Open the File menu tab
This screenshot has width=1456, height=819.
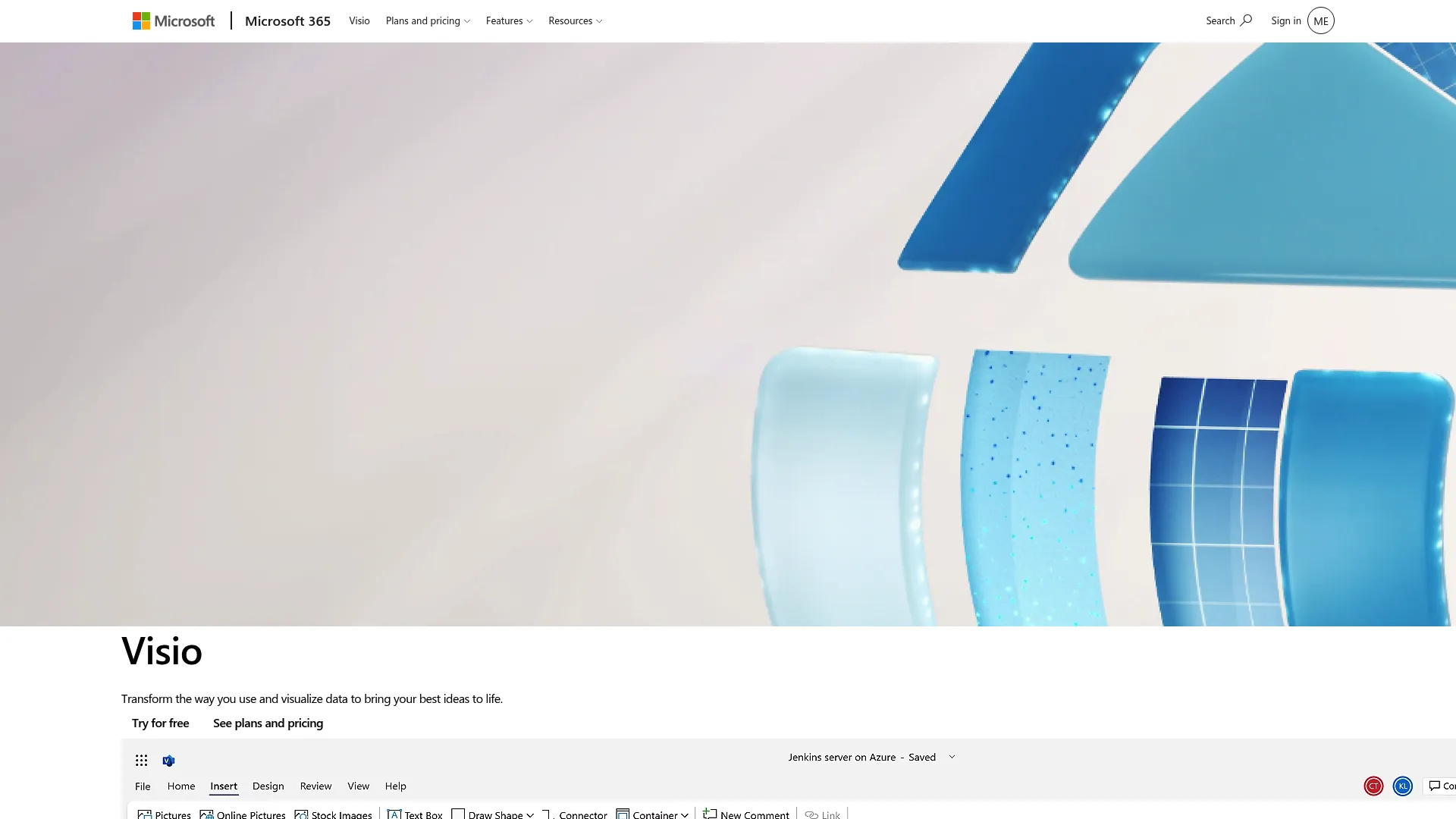143,786
